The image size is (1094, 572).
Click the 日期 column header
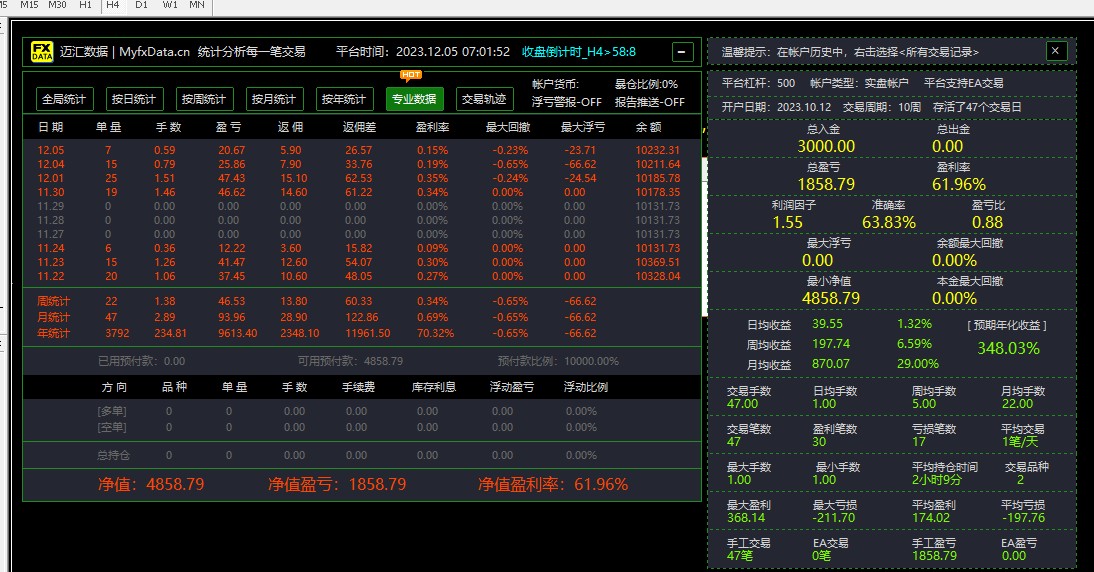pyautogui.click(x=51, y=127)
